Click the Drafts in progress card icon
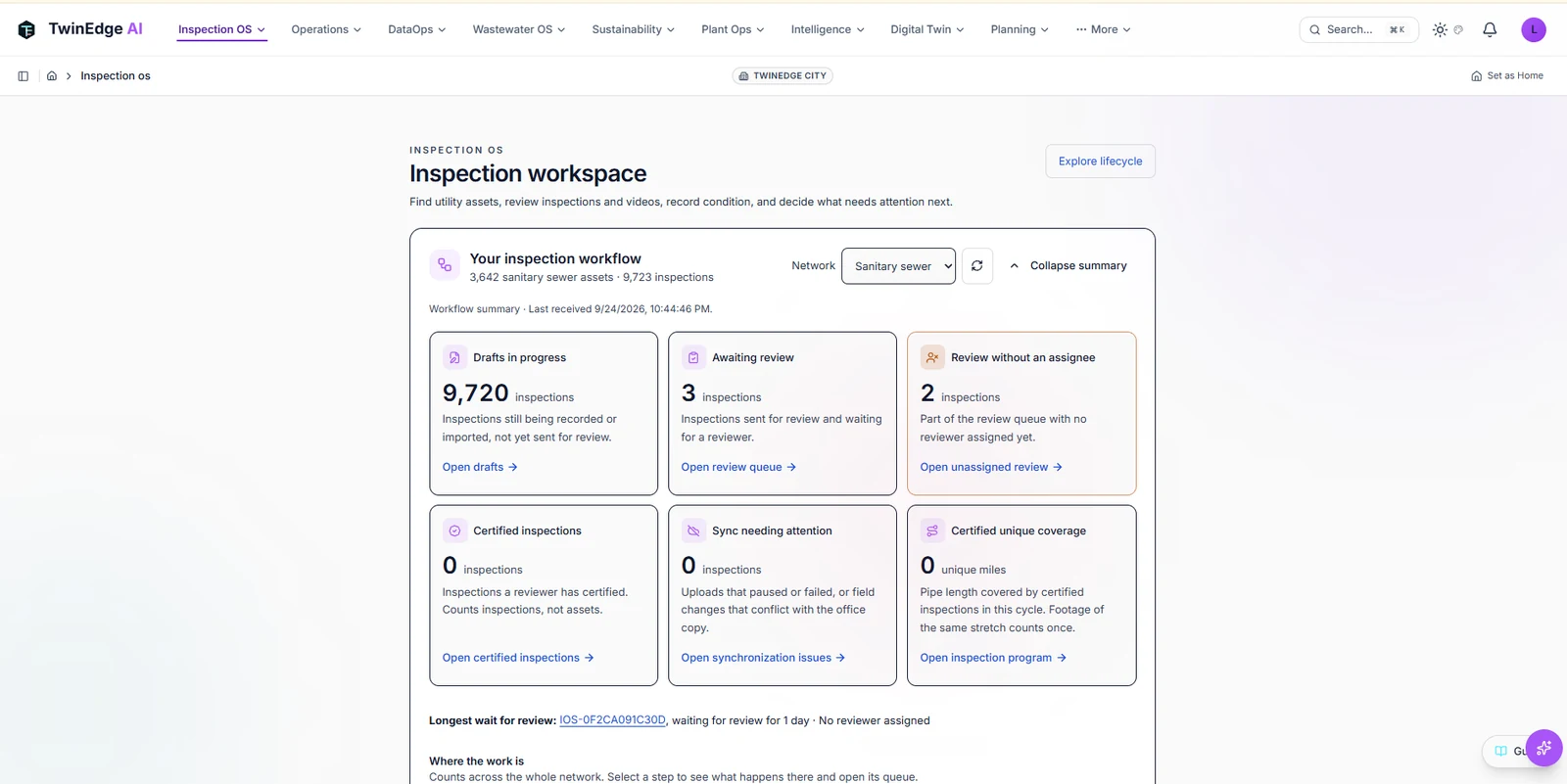Image resolution: width=1567 pixels, height=784 pixels. [454, 358]
